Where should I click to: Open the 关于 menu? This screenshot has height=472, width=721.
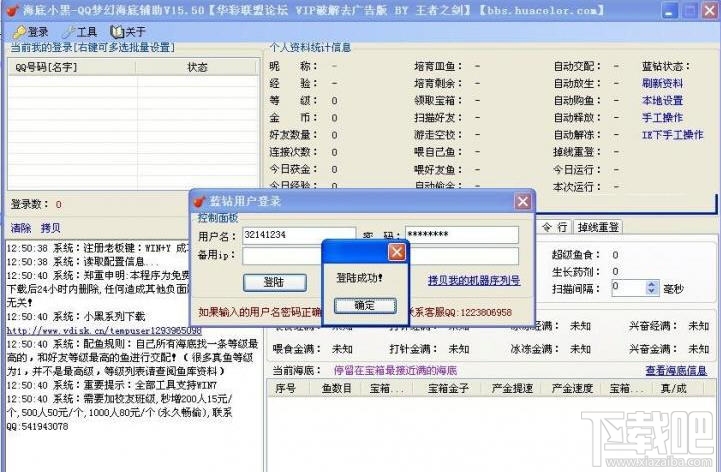click(128, 32)
